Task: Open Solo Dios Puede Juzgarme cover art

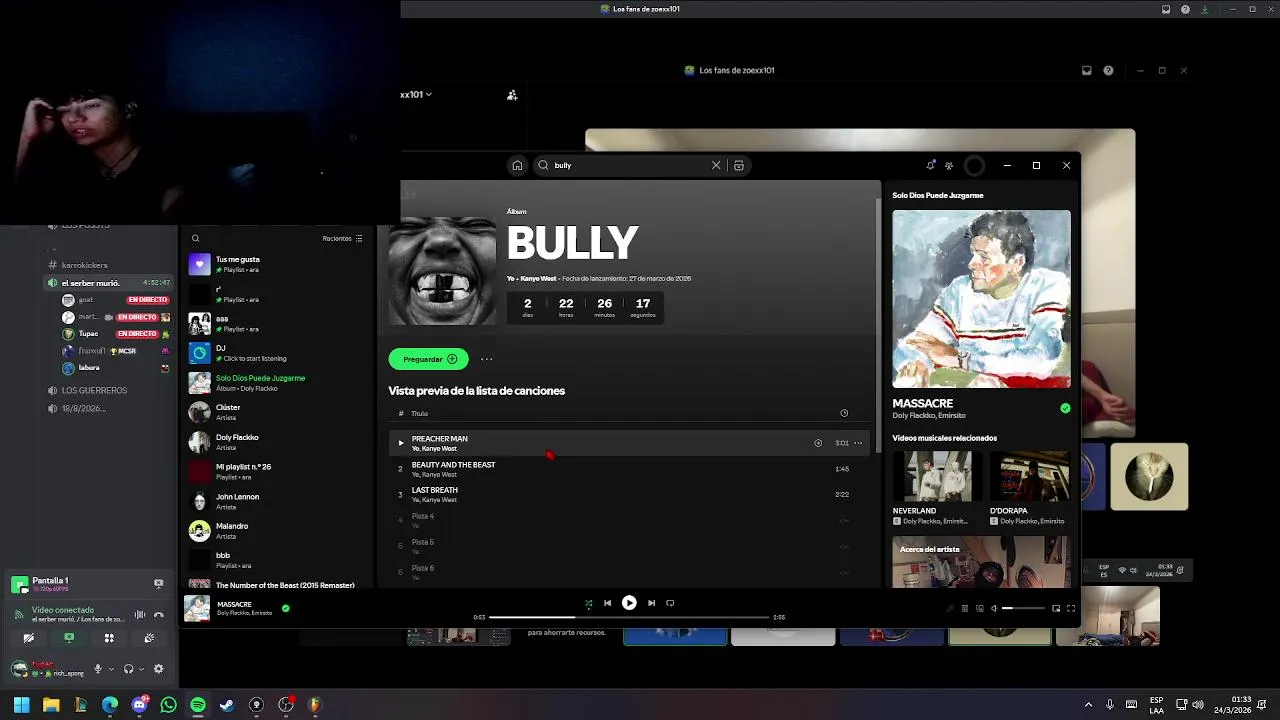Action: pos(981,298)
